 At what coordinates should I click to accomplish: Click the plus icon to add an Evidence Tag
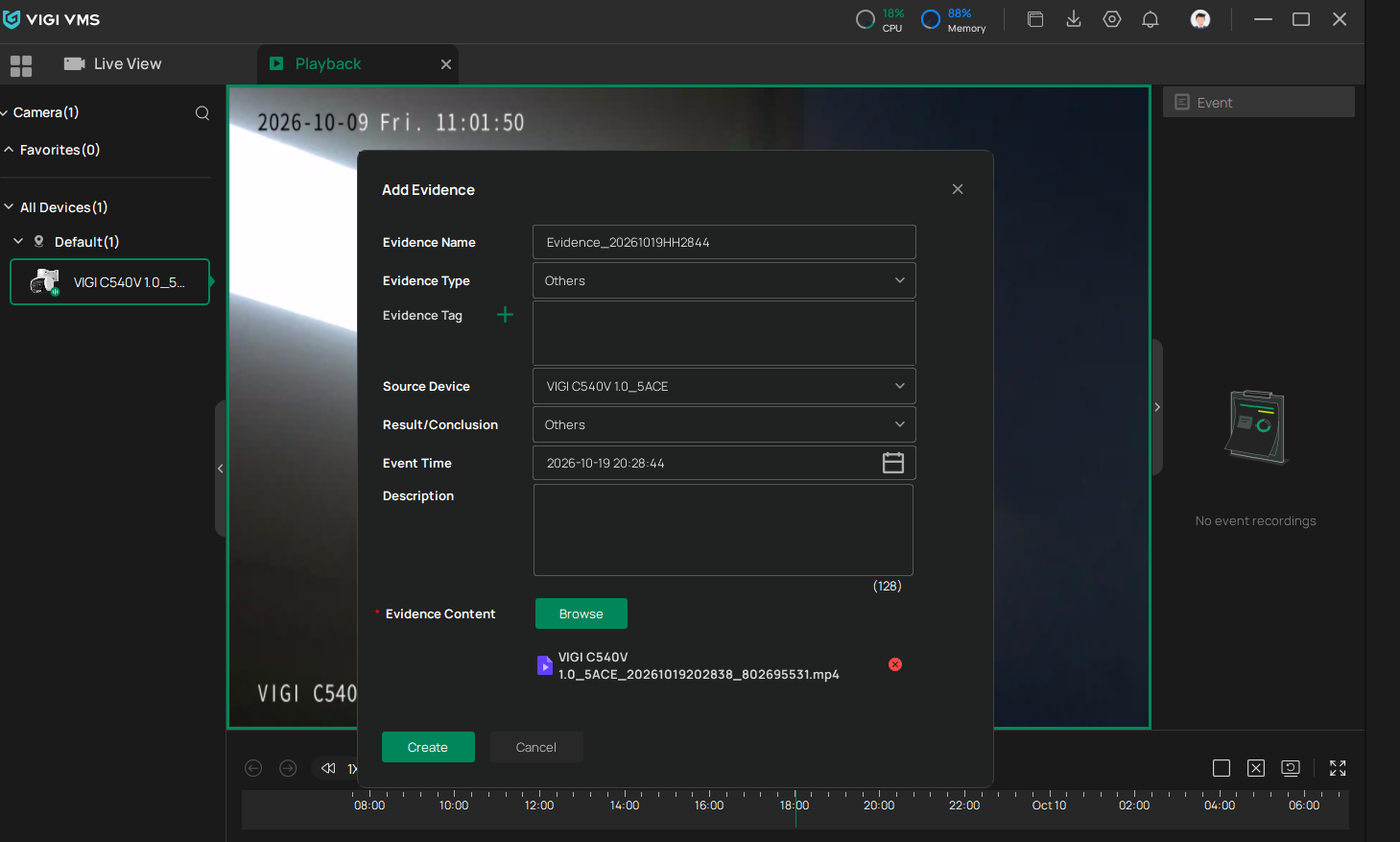pyautogui.click(x=505, y=315)
